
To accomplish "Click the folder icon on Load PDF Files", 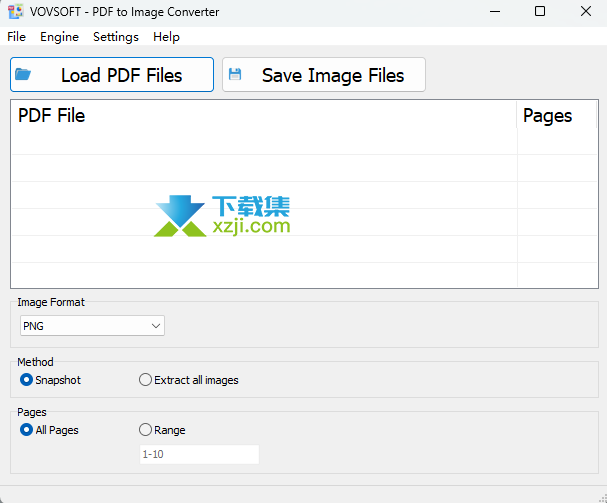I will pyautogui.click(x=24, y=74).
